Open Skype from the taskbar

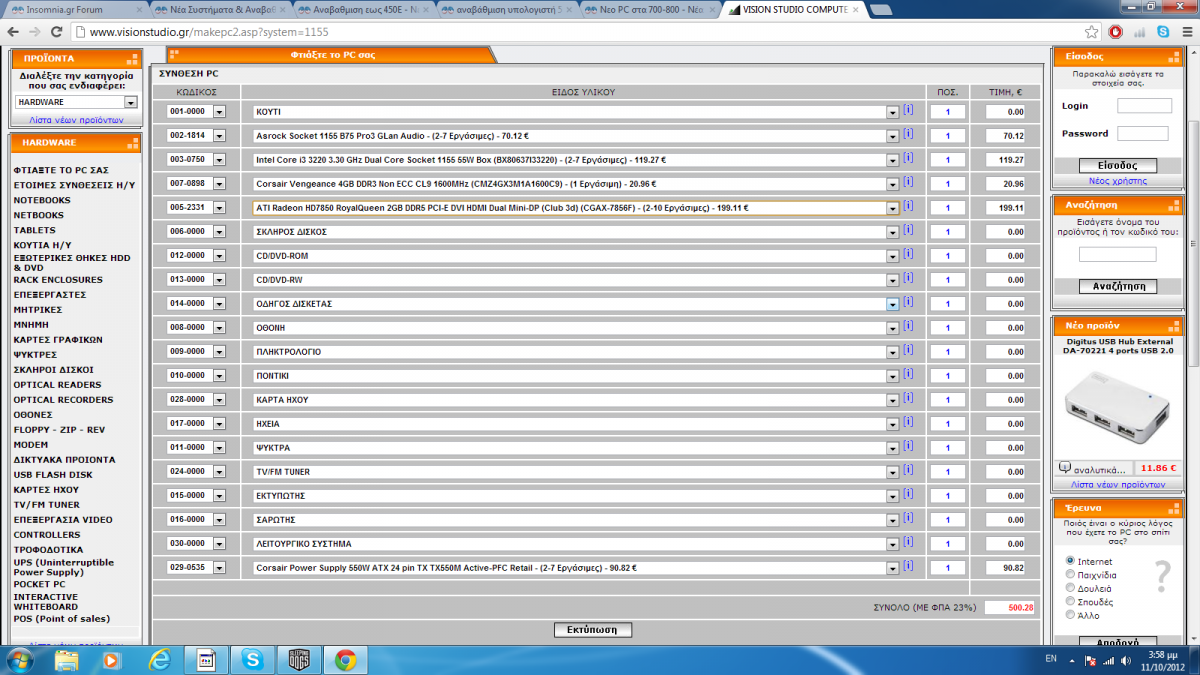point(252,660)
